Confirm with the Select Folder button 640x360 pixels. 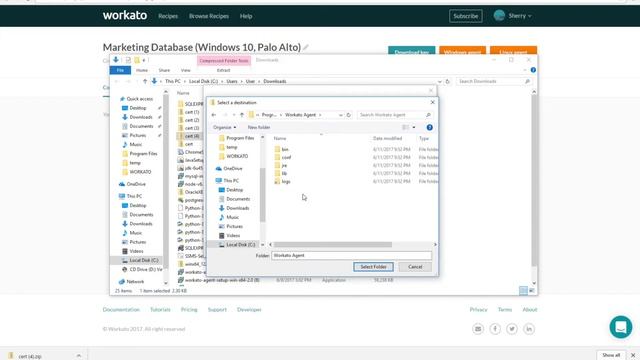coord(373,267)
